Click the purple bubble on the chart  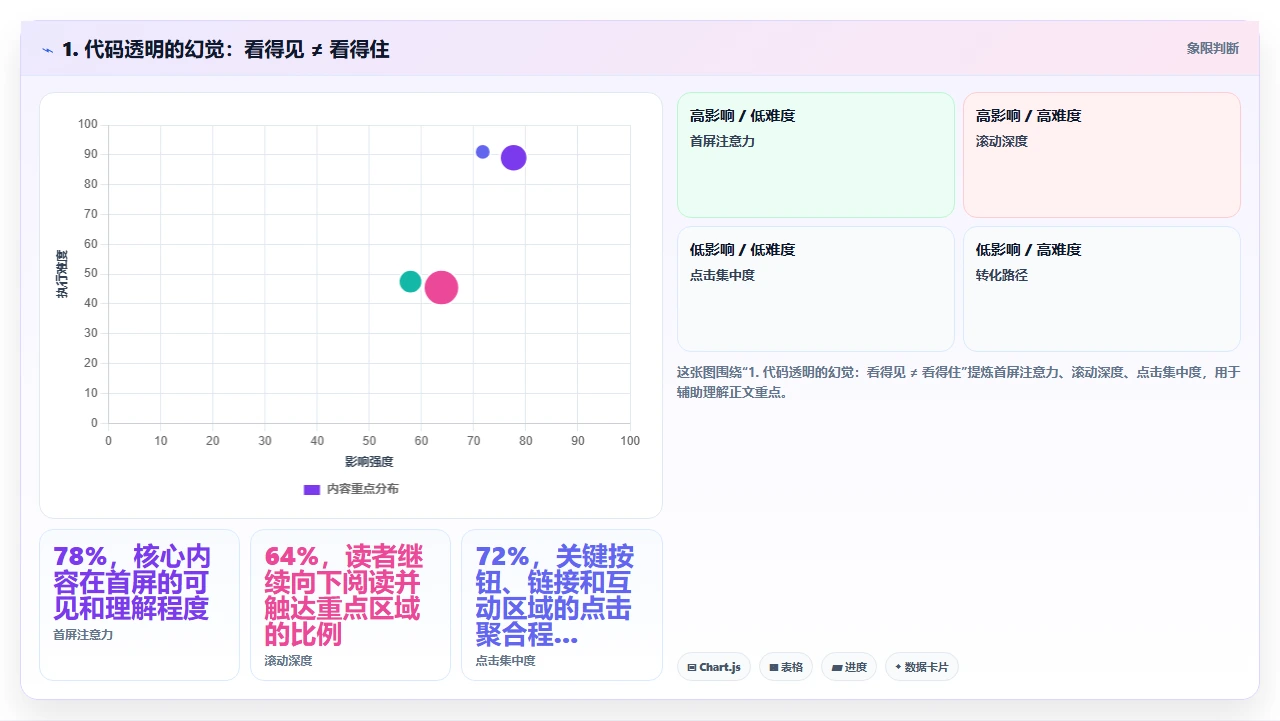(x=513, y=157)
